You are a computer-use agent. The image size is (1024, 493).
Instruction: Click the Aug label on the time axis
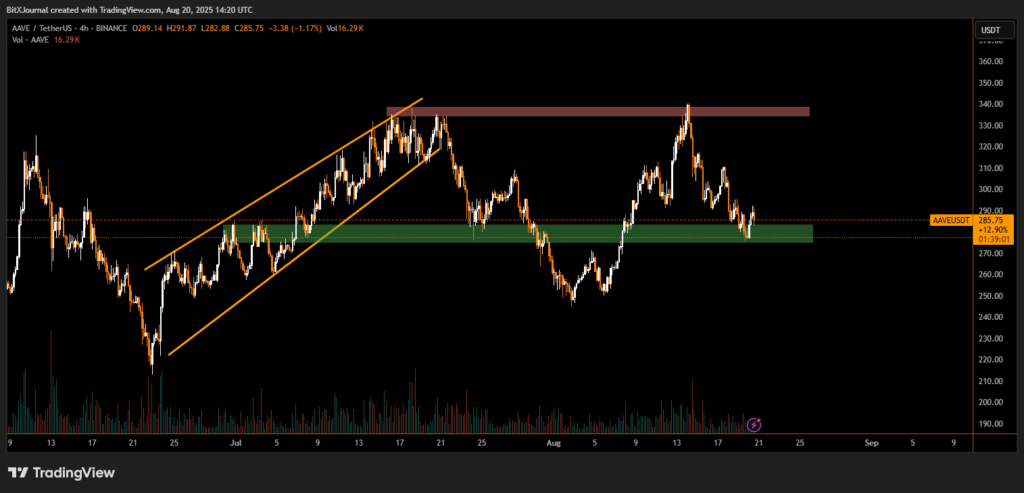(552, 440)
